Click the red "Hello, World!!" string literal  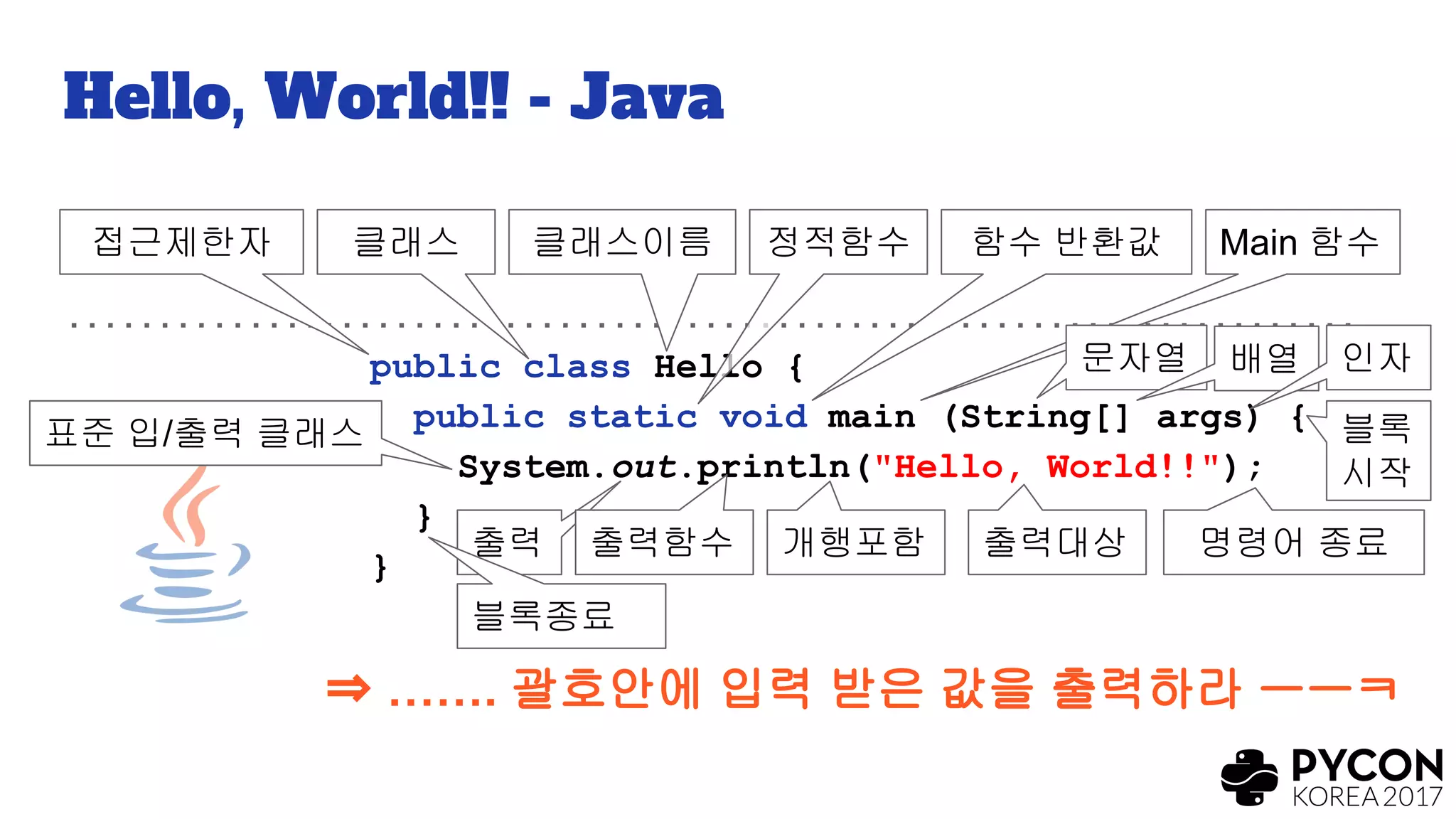[x=1046, y=467]
